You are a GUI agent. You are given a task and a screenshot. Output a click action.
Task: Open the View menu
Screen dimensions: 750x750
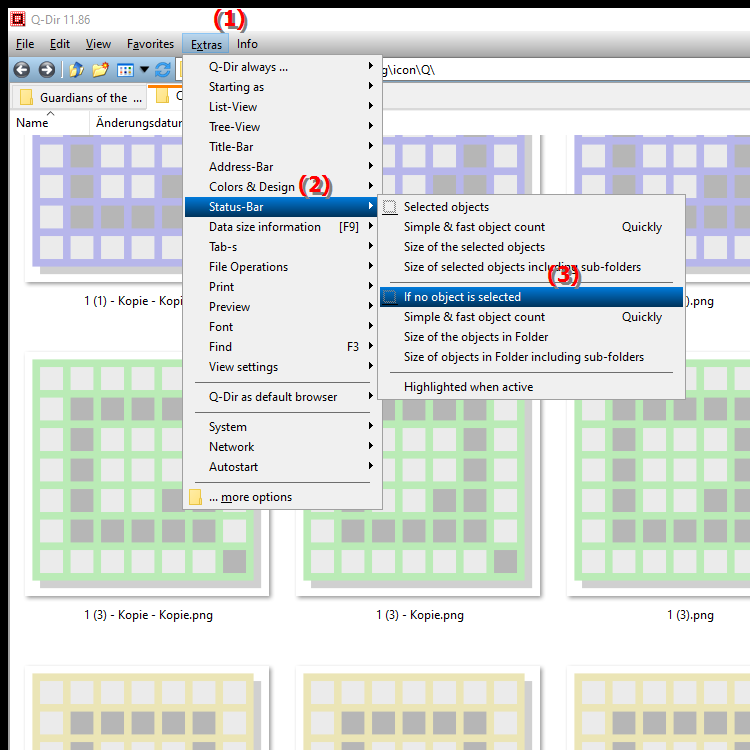(x=98, y=44)
